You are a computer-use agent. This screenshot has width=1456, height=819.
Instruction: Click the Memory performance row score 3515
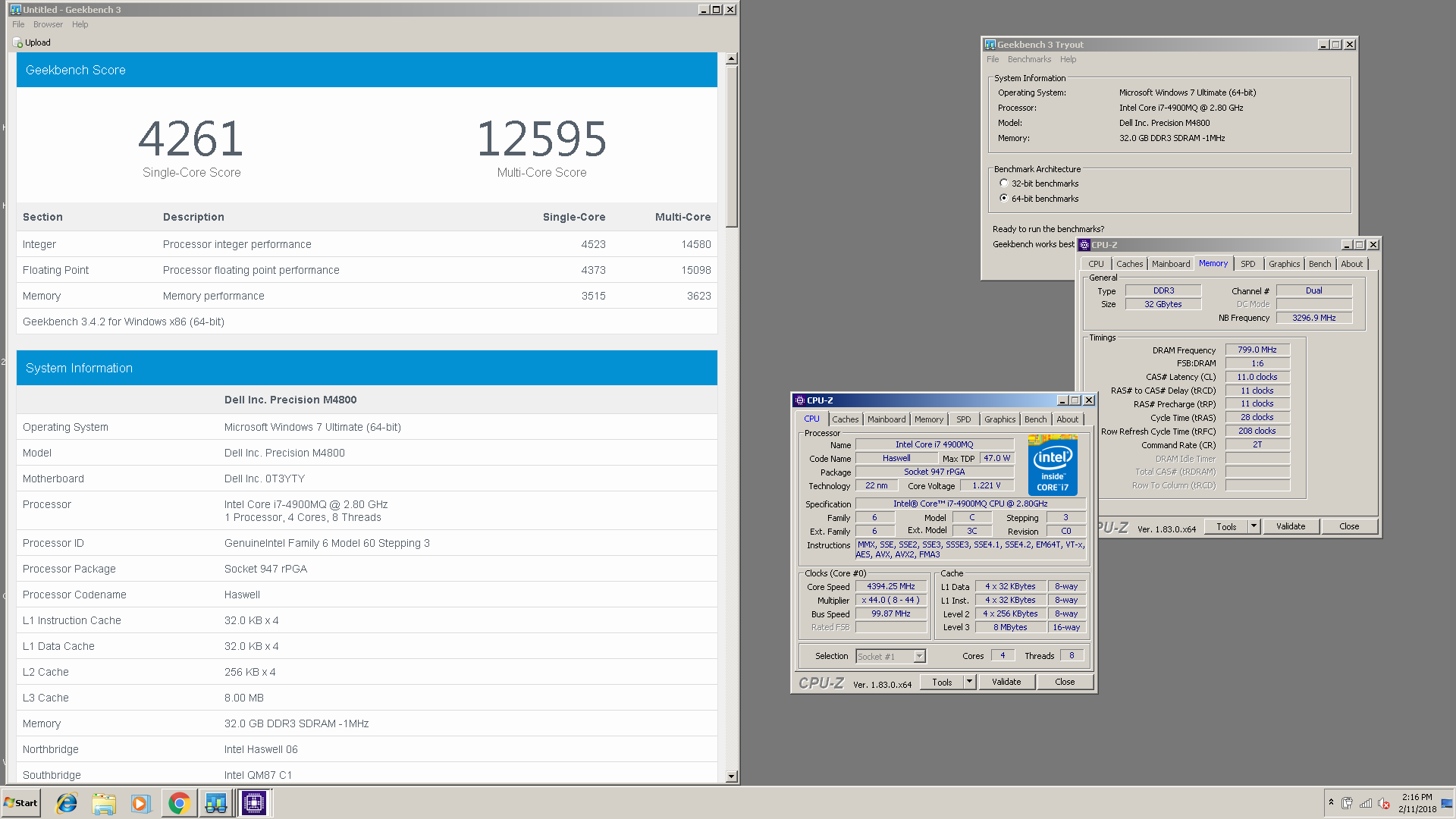click(593, 296)
